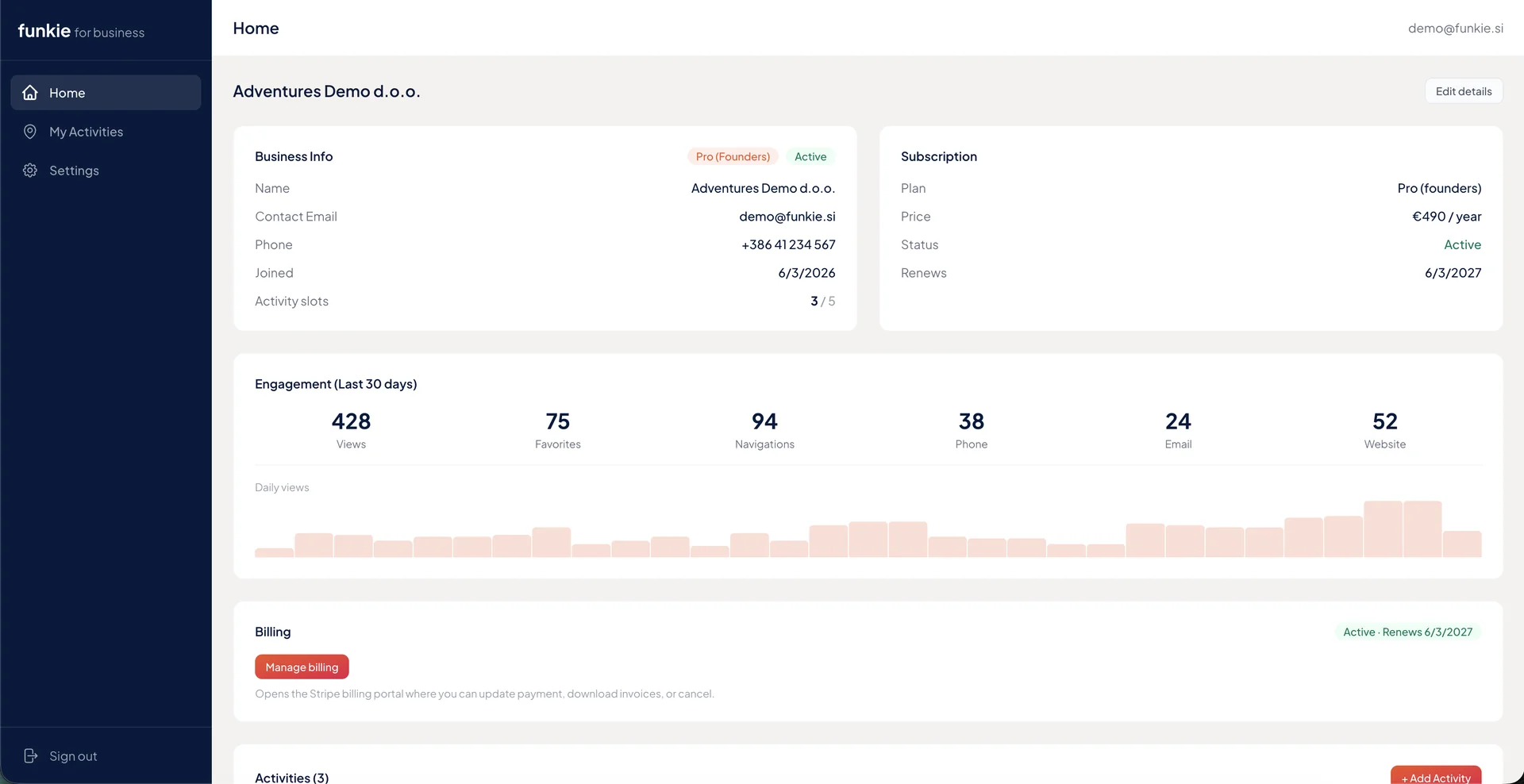Click the Add Activity button

click(x=1436, y=777)
